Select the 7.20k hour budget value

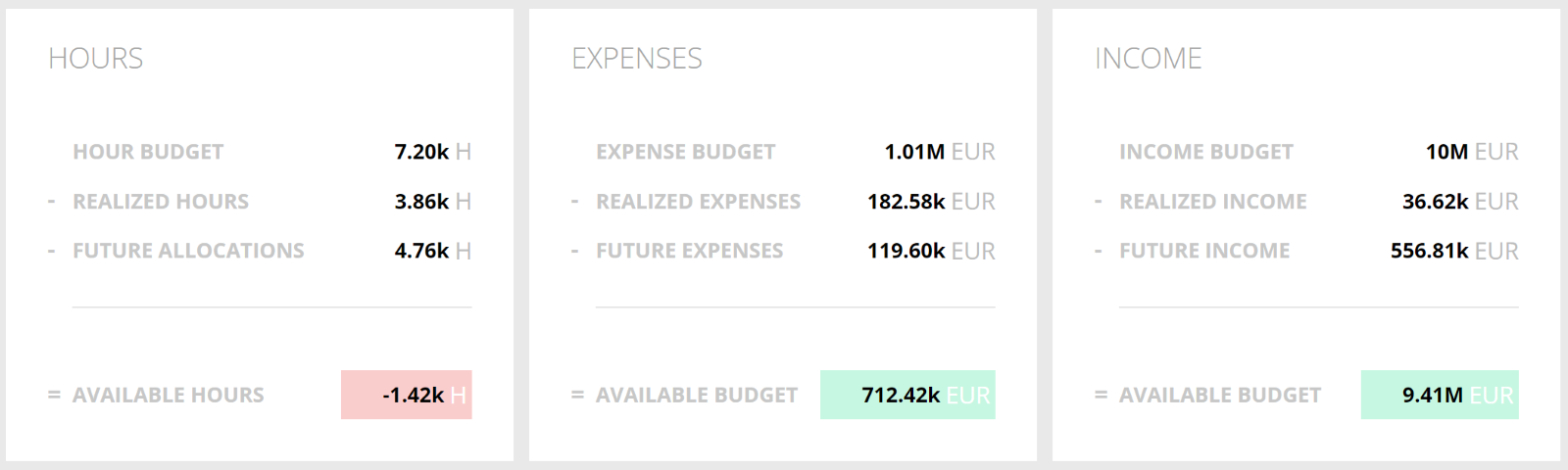(421, 152)
